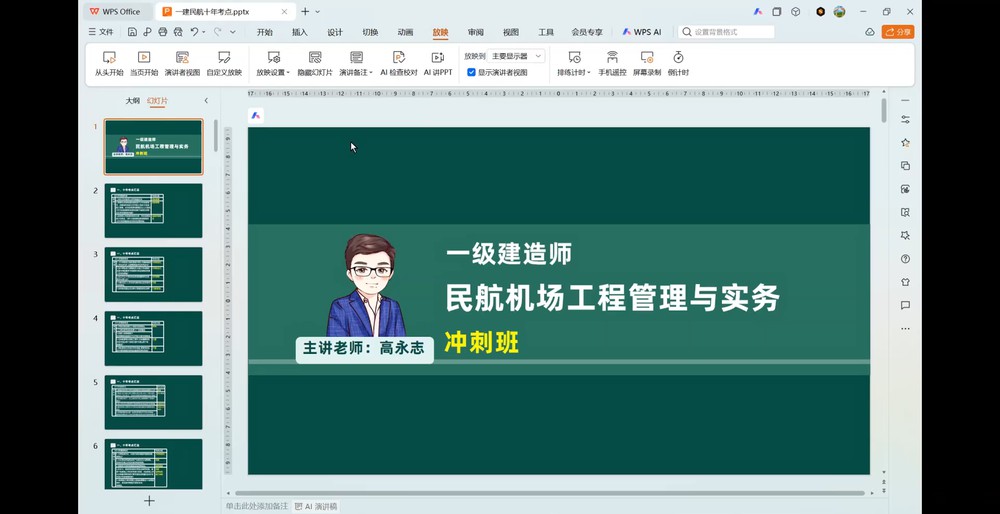Select slide 3 thumbnail
Image resolution: width=1000 pixels, height=514 pixels.
click(154, 274)
